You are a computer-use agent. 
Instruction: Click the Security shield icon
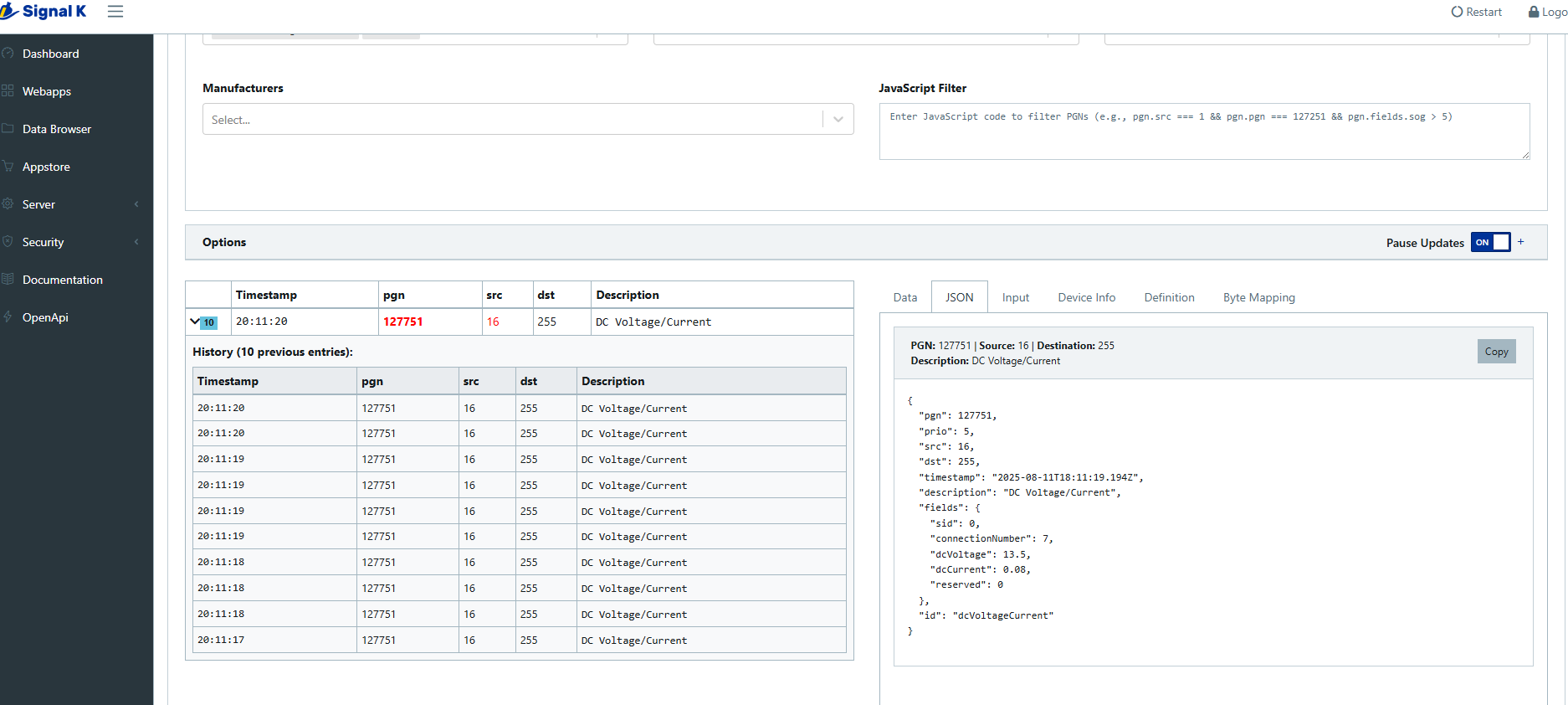(x=8, y=242)
